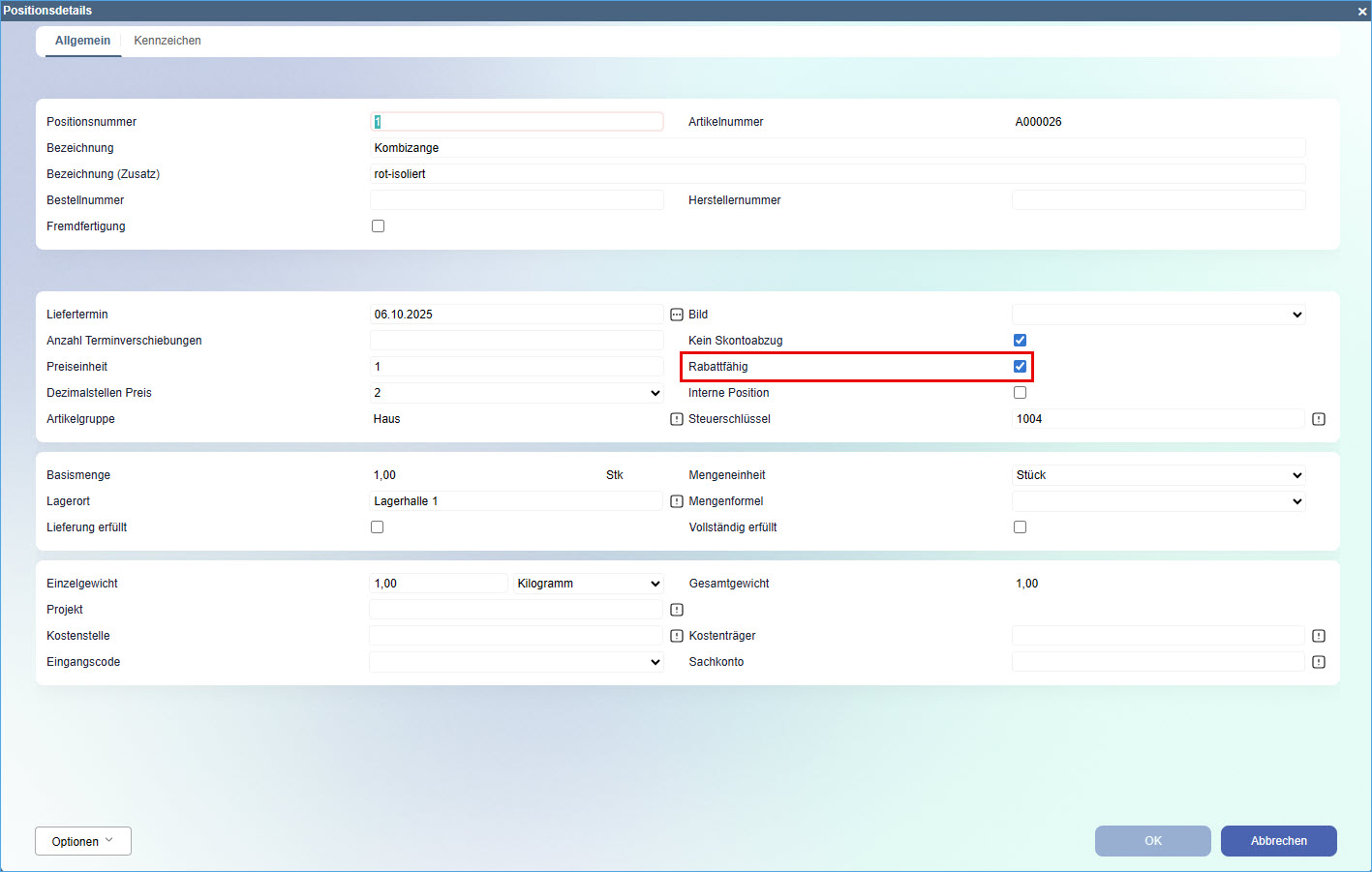Click into the Bestellnummer input field

pyautogui.click(x=516, y=200)
